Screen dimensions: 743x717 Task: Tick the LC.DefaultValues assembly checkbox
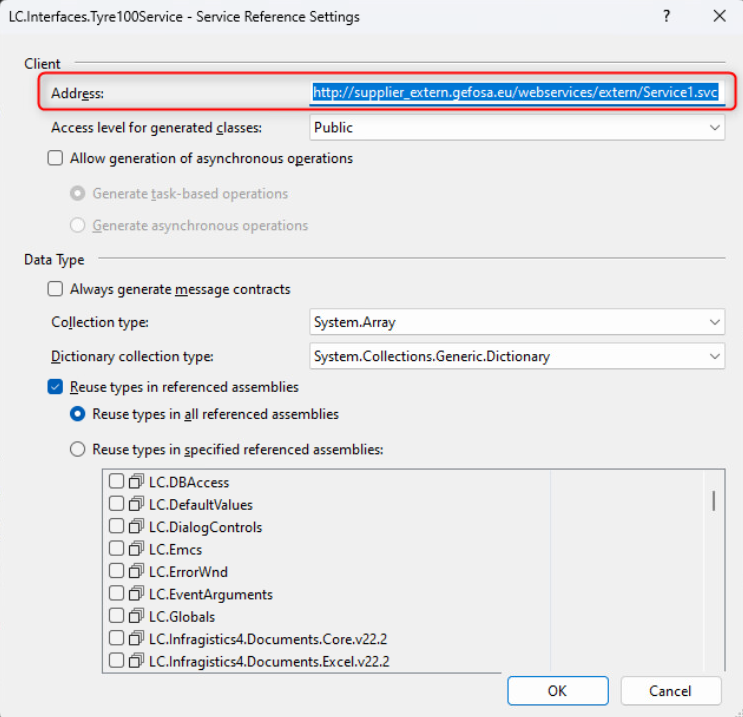point(116,504)
